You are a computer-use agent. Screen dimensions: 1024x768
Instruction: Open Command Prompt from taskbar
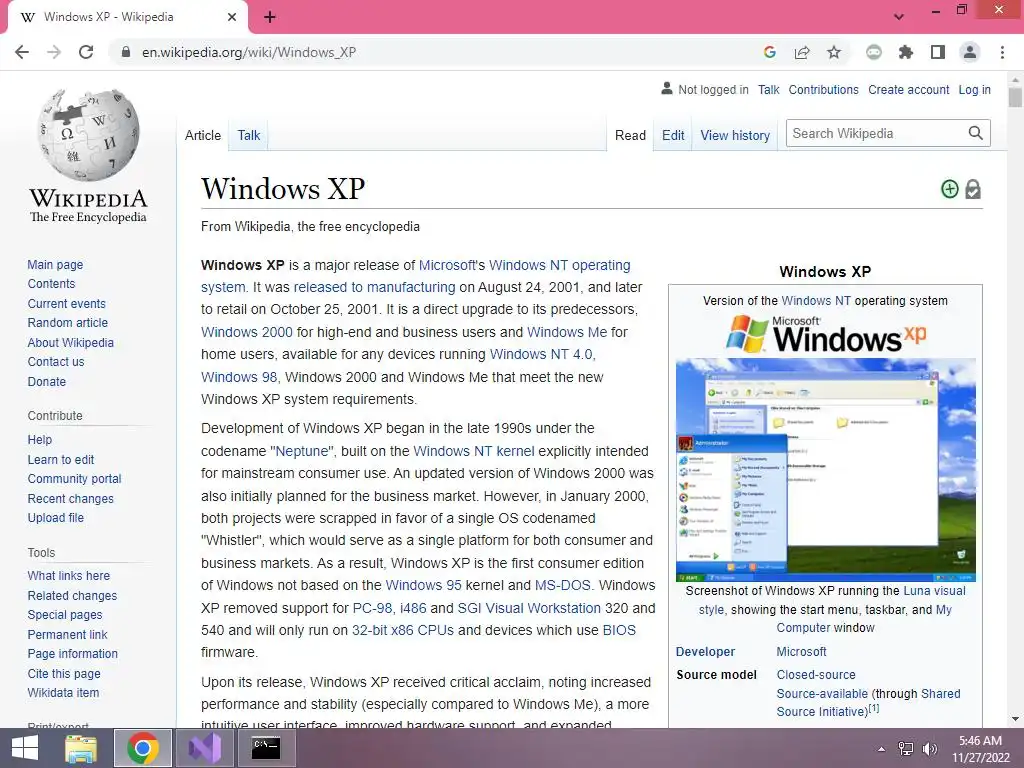coord(266,748)
